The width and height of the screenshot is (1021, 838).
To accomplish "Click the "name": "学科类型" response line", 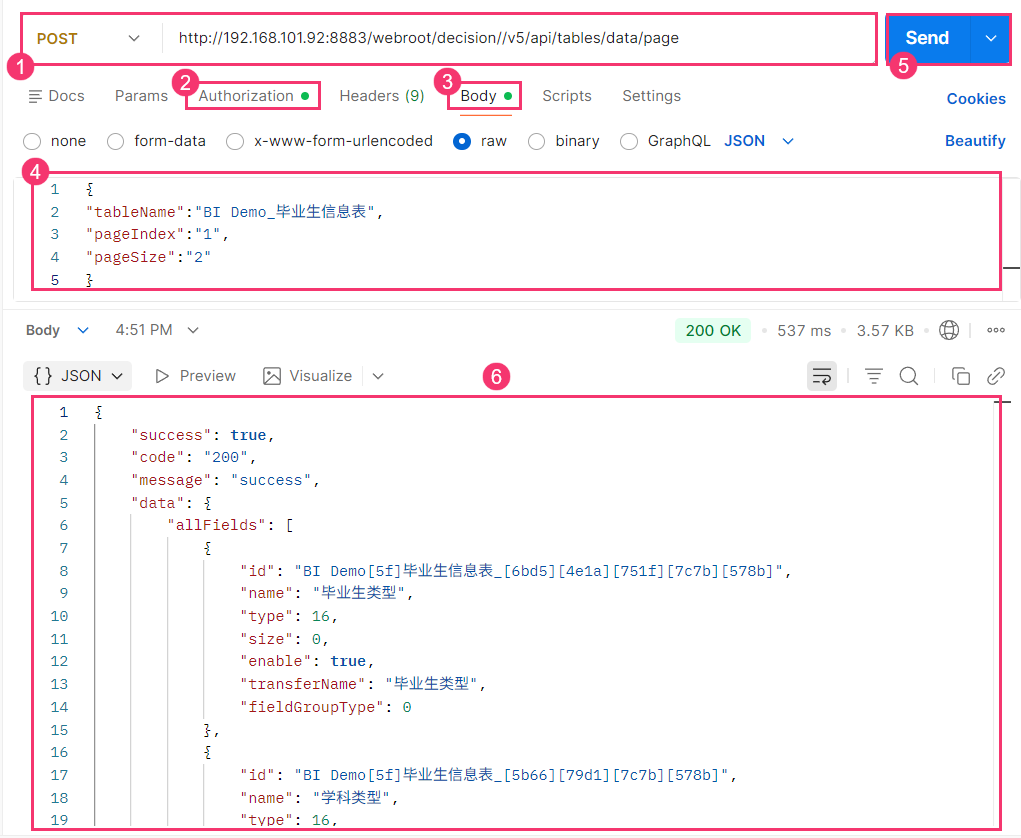I will pos(319,798).
